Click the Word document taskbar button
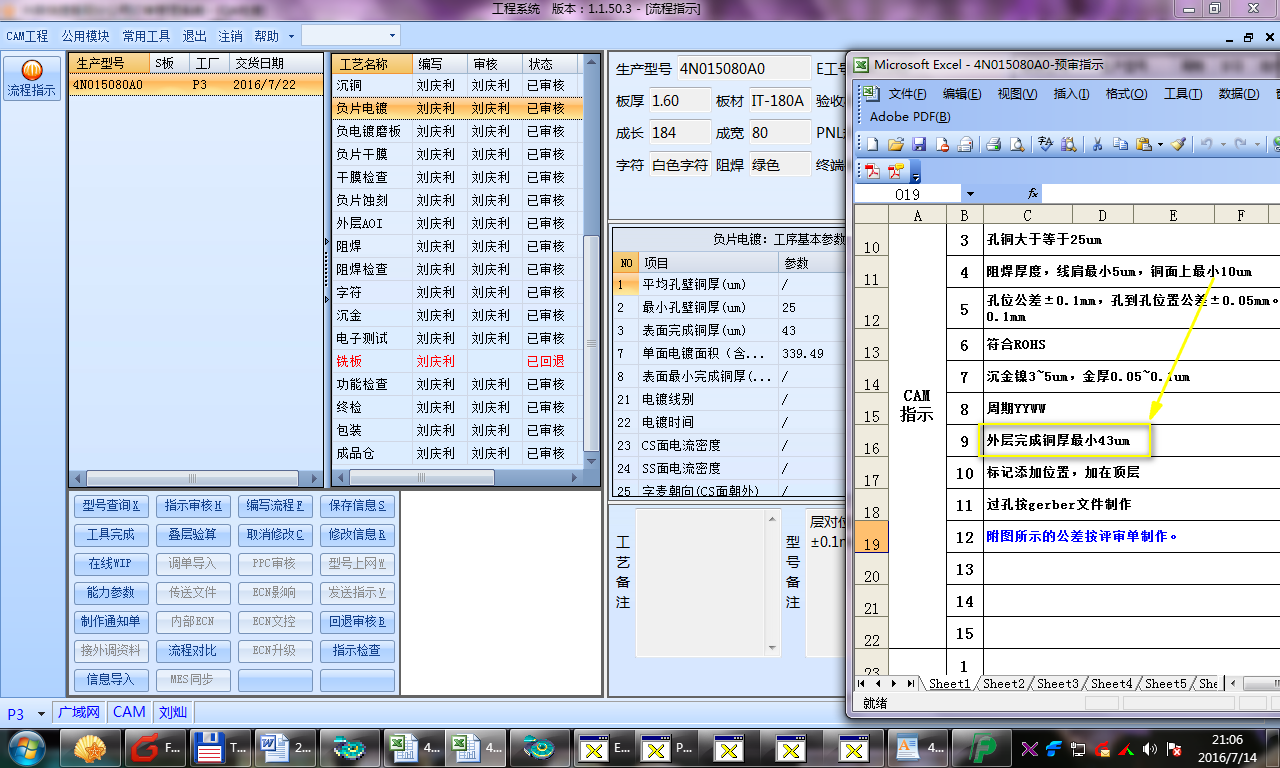Image resolution: width=1280 pixels, height=768 pixels. point(287,747)
